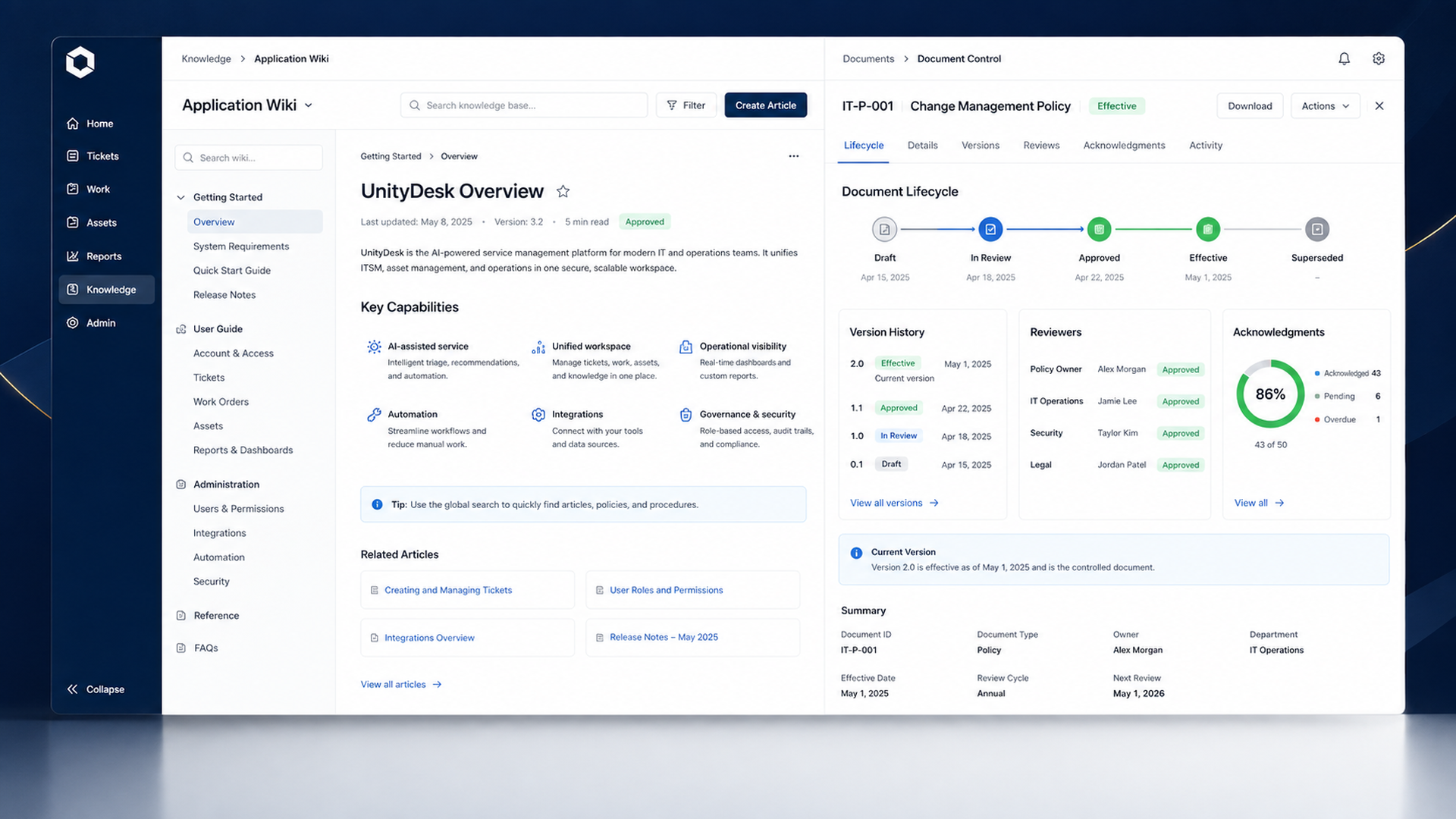Click the Superseded lifecycle stage icon
Screen dimensions: 1456x819
(x=1317, y=229)
